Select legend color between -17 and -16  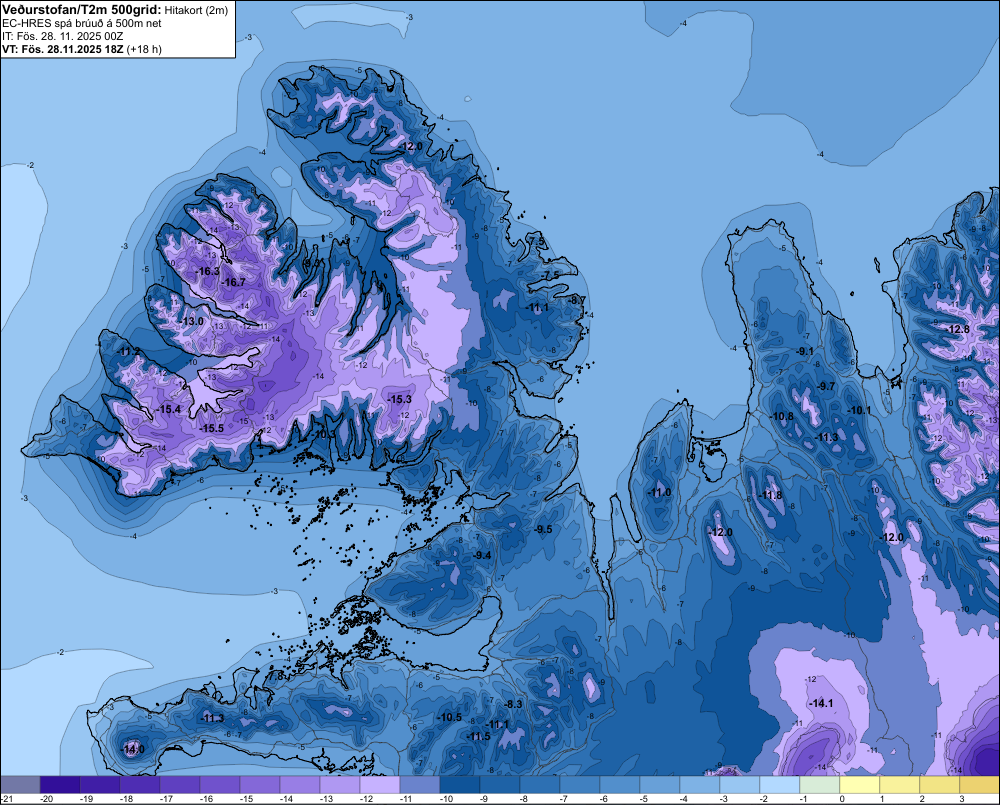180,785
